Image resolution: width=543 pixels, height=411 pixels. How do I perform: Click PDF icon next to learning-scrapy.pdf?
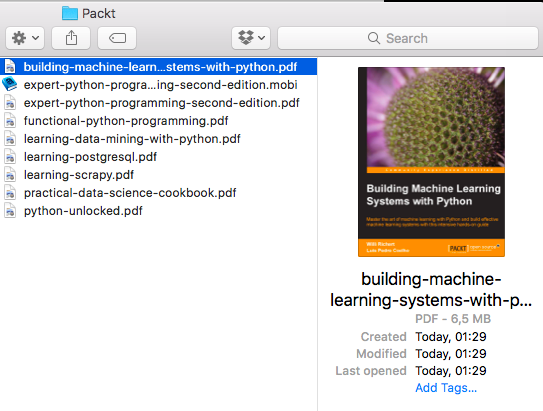(x=10, y=175)
